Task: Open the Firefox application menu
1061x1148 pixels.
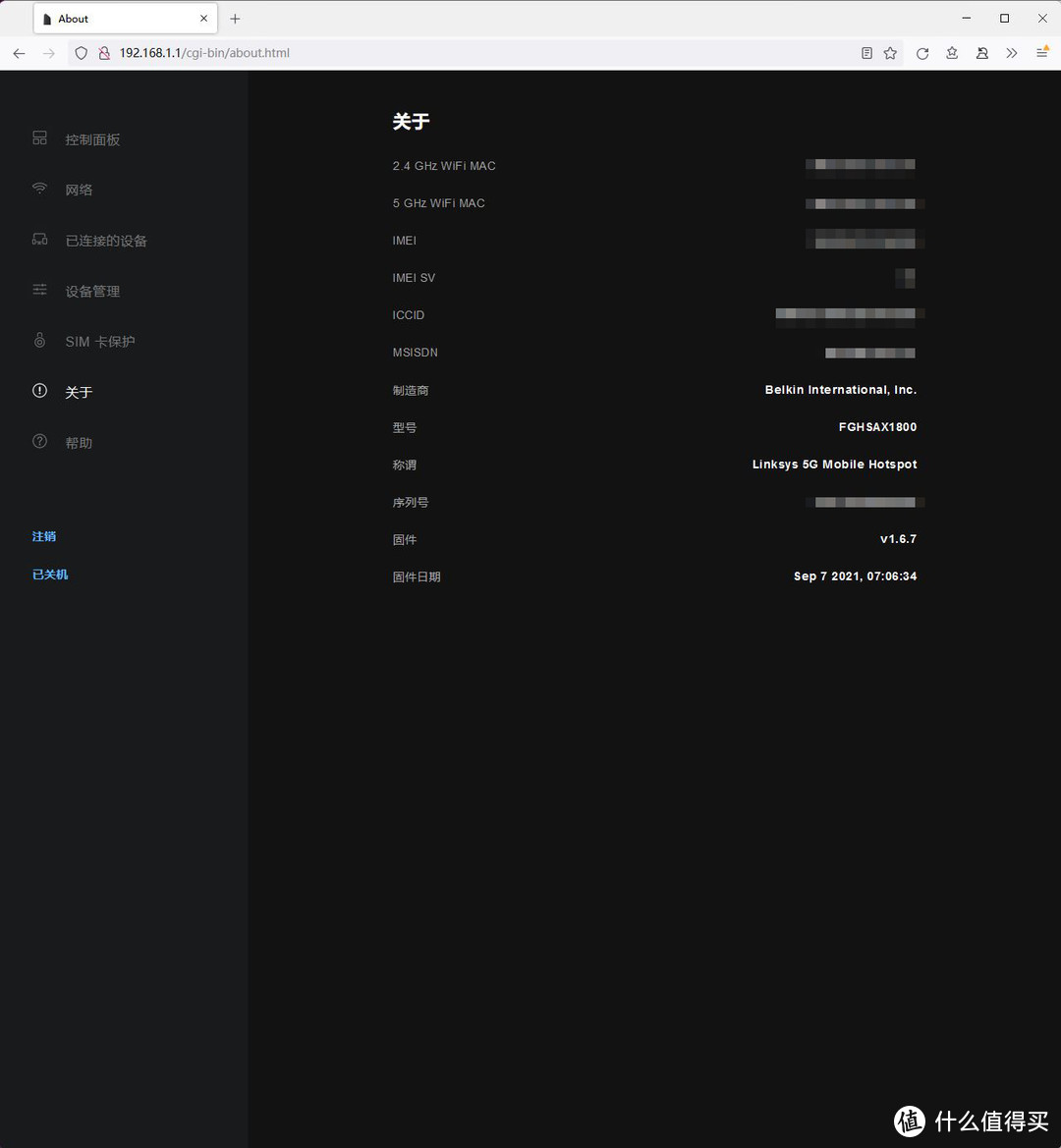Action: pyautogui.click(x=1042, y=53)
